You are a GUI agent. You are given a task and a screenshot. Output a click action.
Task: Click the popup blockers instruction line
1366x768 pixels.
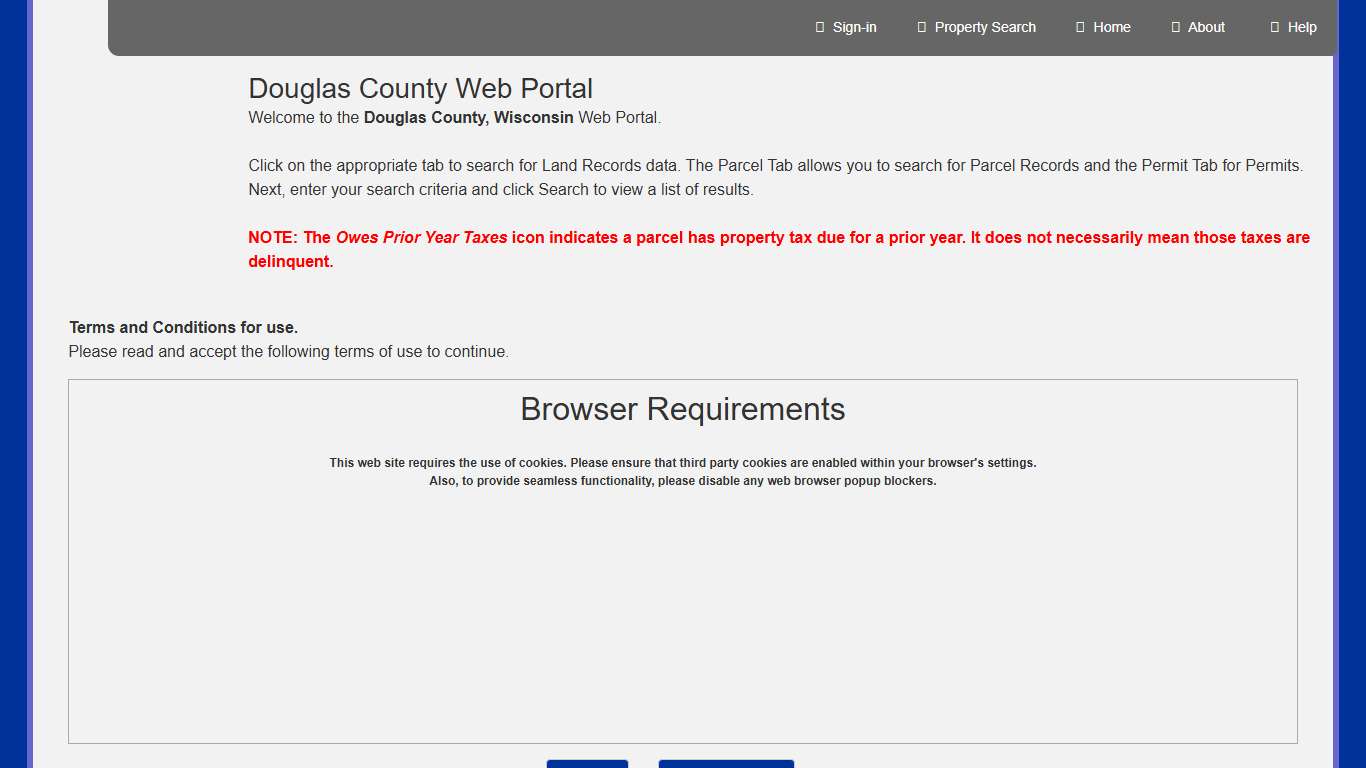coord(683,481)
